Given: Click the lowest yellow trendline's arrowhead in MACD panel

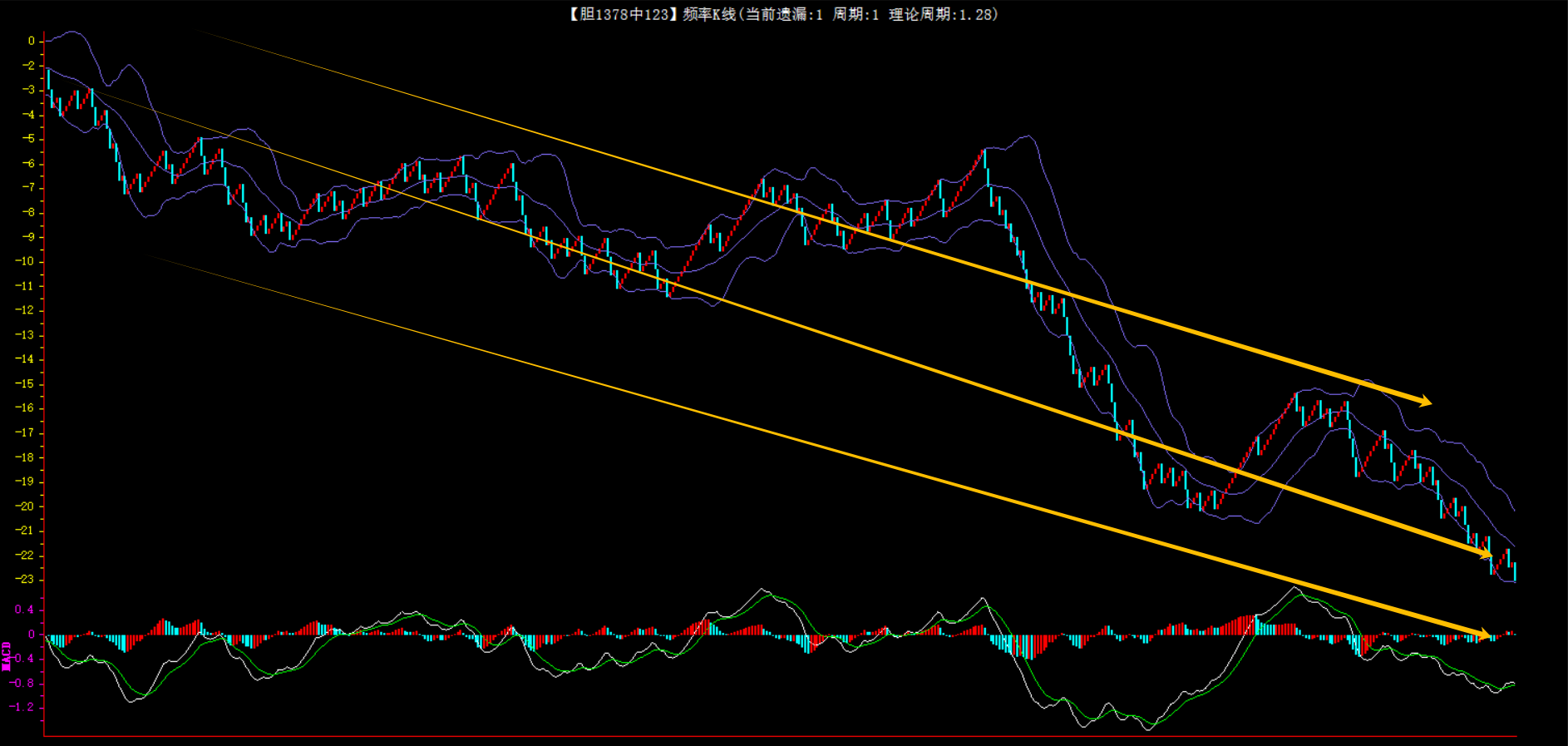Looking at the screenshot, I should tap(1482, 635).
